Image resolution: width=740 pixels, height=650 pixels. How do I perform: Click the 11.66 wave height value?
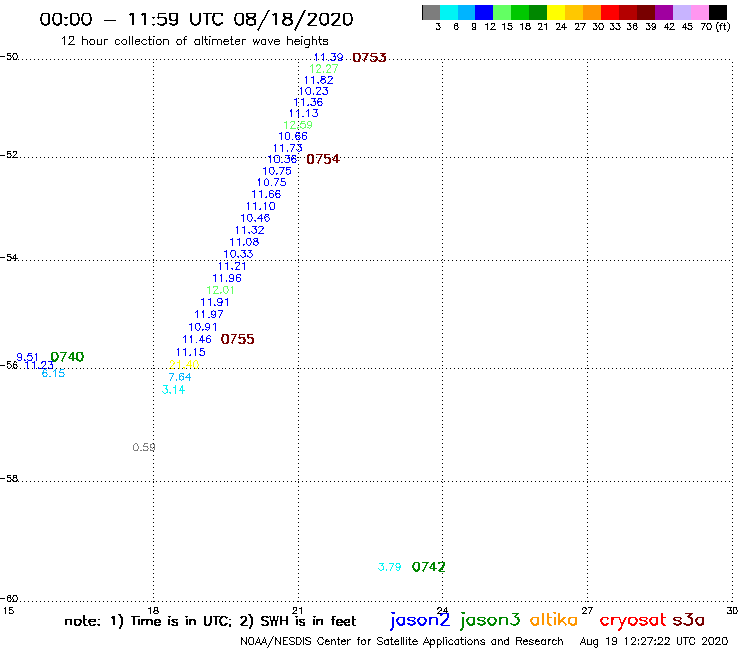(x=266, y=194)
